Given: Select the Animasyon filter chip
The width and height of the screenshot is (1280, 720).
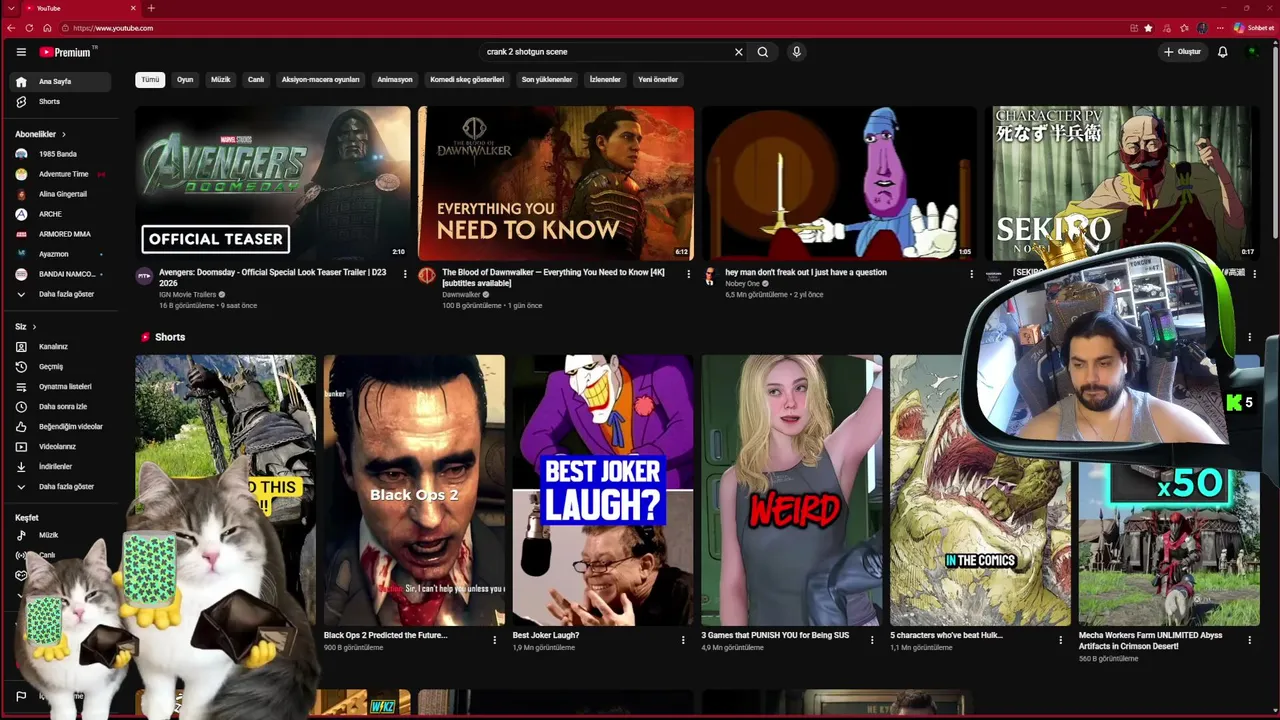Looking at the screenshot, I should (x=395, y=80).
